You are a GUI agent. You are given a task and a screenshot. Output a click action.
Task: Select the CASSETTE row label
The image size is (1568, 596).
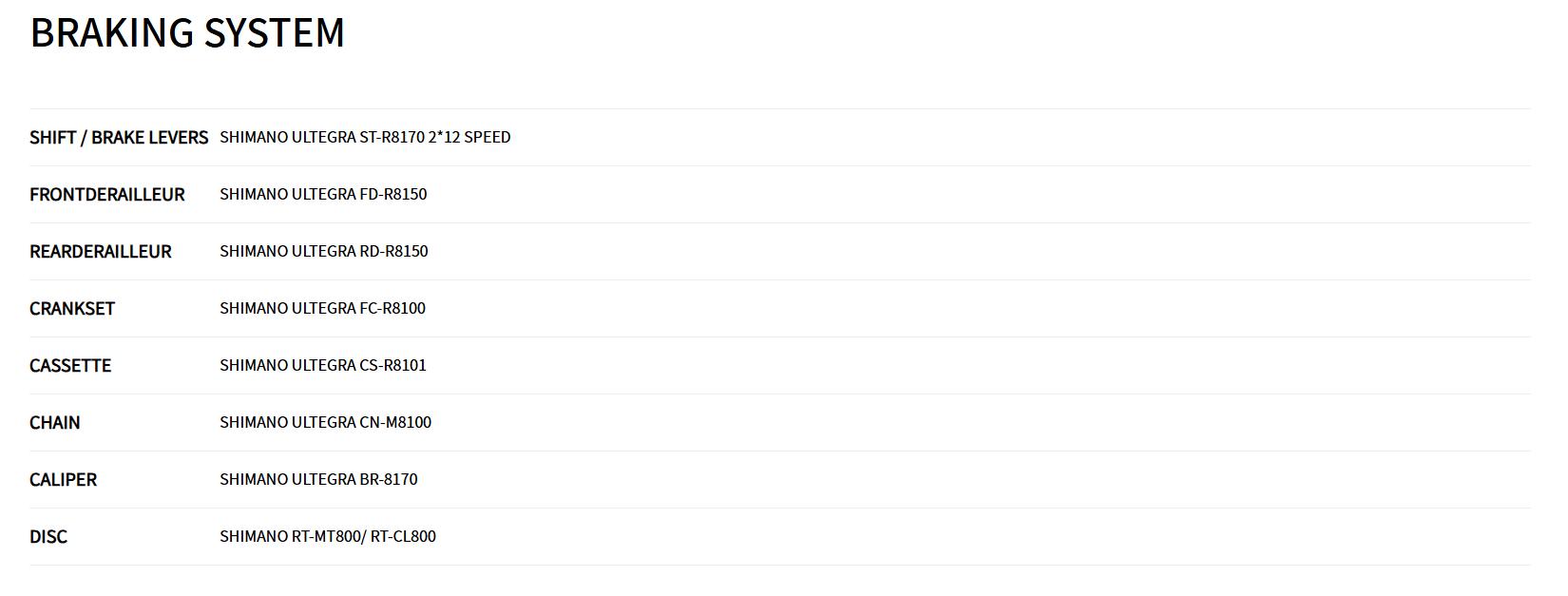(x=70, y=366)
